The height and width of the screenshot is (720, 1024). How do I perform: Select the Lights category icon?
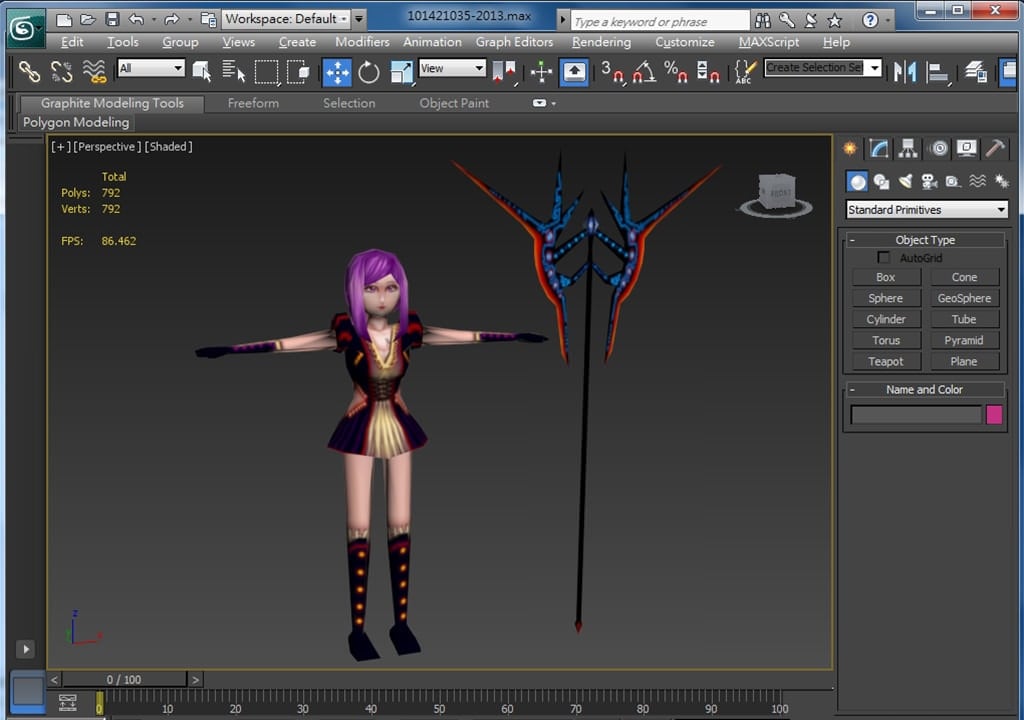[905, 181]
